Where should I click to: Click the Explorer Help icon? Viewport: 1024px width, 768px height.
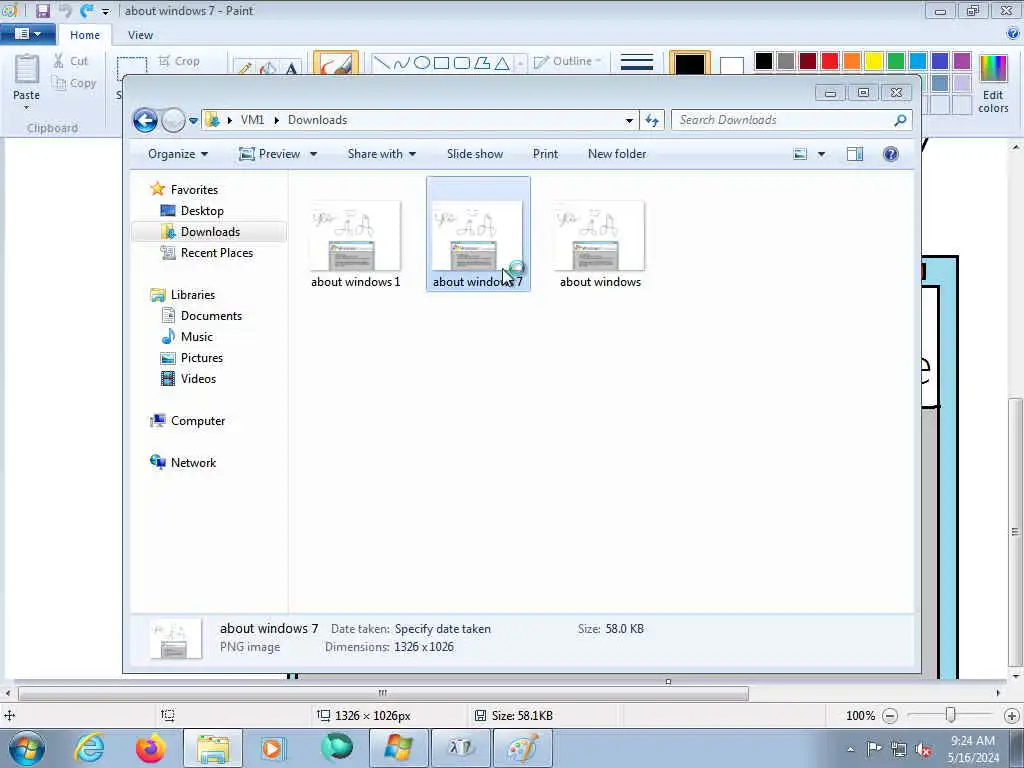[891, 154]
